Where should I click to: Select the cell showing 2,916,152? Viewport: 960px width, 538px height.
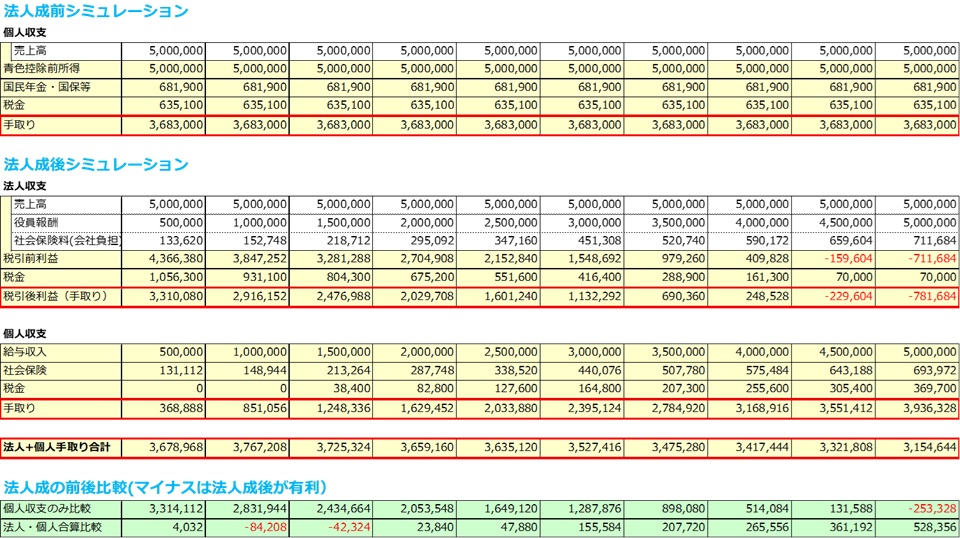click(x=247, y=296)
